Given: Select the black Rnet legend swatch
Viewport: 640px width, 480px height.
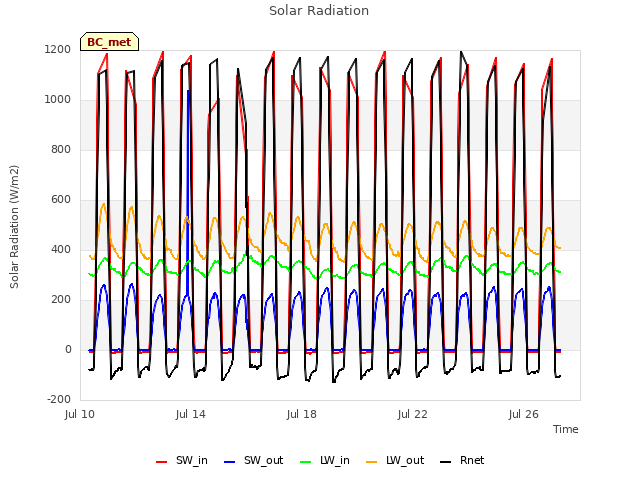Looking at the screenshot, I should [x=446, y=462].
